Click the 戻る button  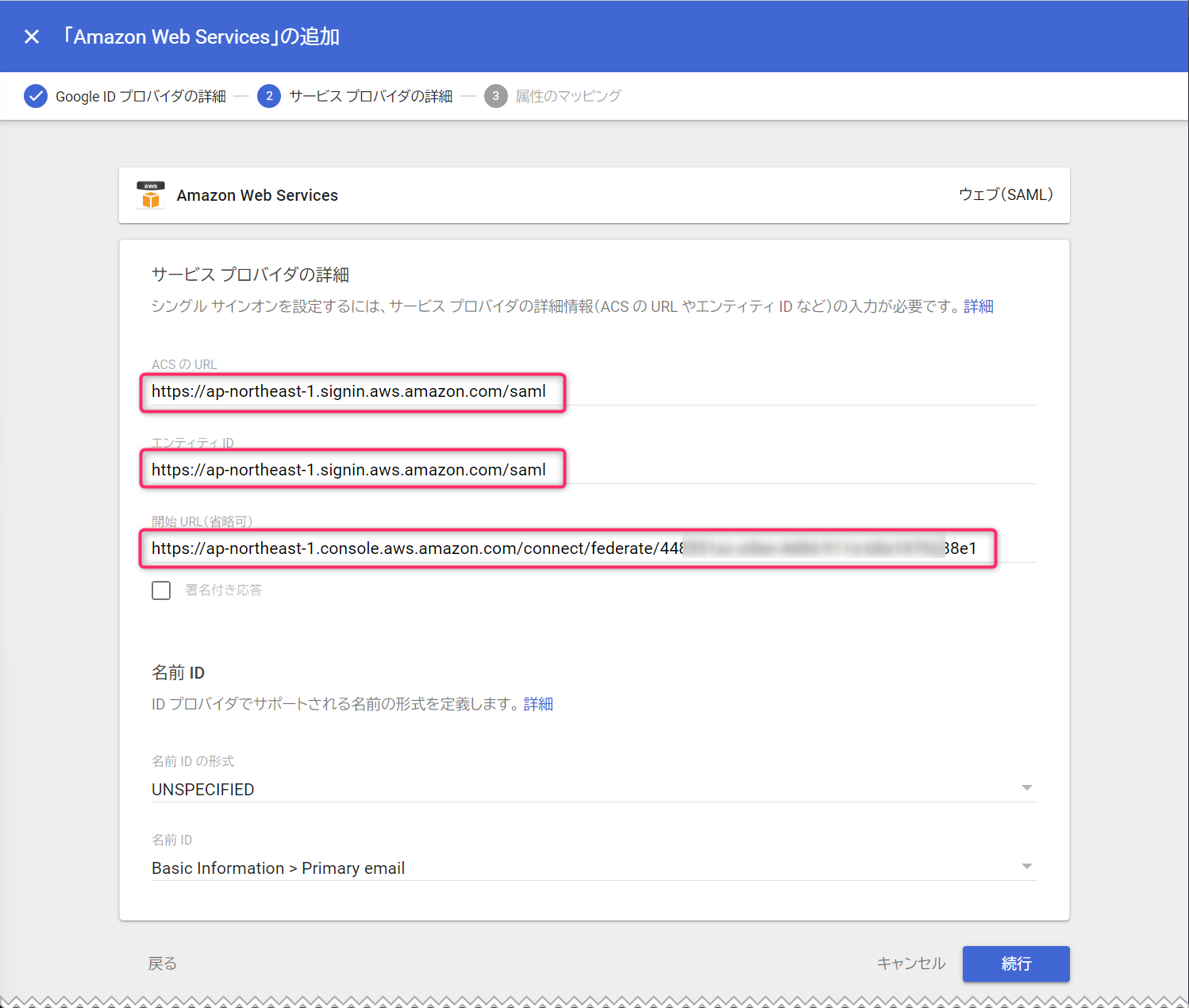163,964
